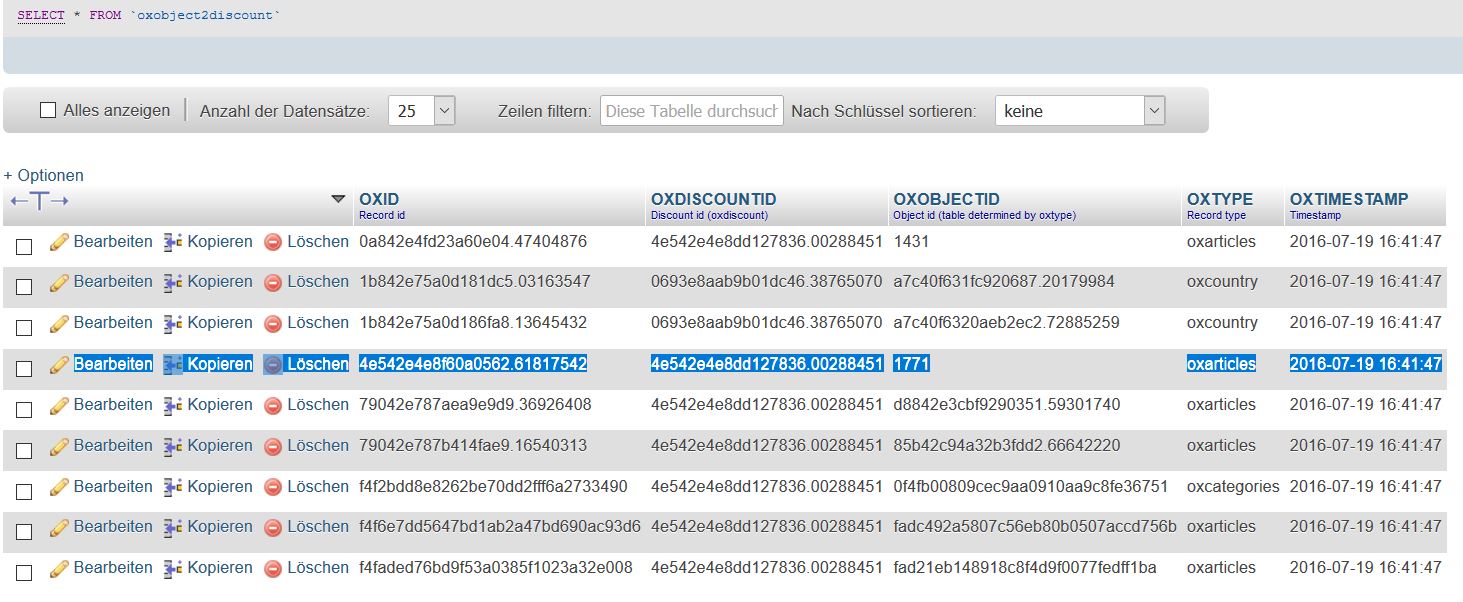The width and height of the screenshot is (1463, 602).
Task: Toggle the 'Alles anzeigen' checkbox
Action: click(48, 111)
